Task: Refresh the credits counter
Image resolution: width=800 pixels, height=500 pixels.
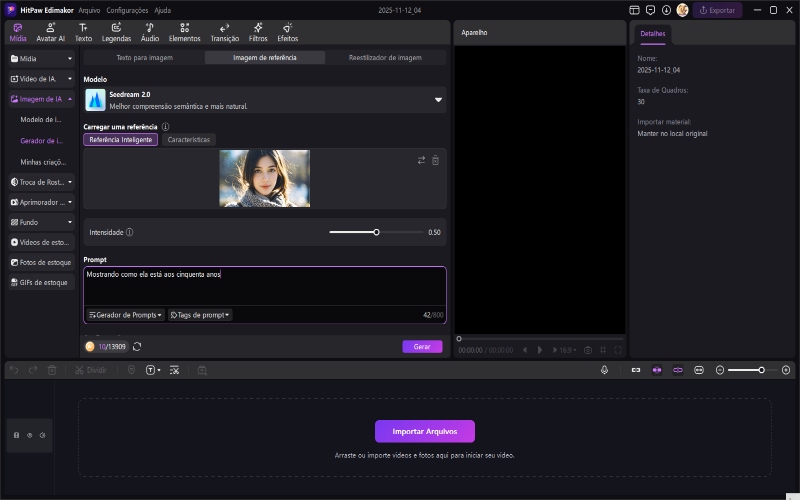Action: click(x=137, y=347)
